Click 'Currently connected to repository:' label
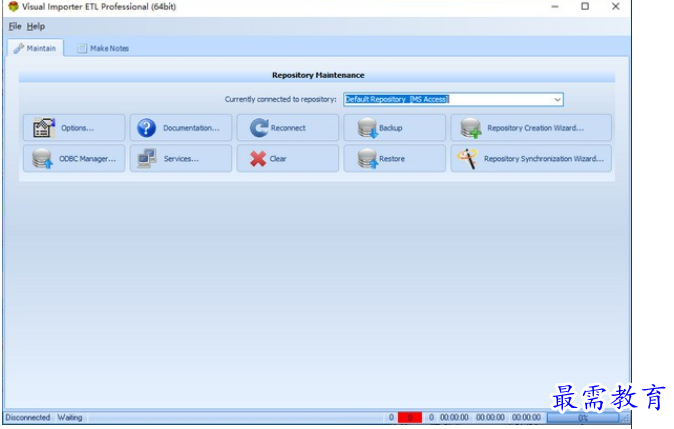This screenshot has height=429, width=674. click(x=281, y=99)
